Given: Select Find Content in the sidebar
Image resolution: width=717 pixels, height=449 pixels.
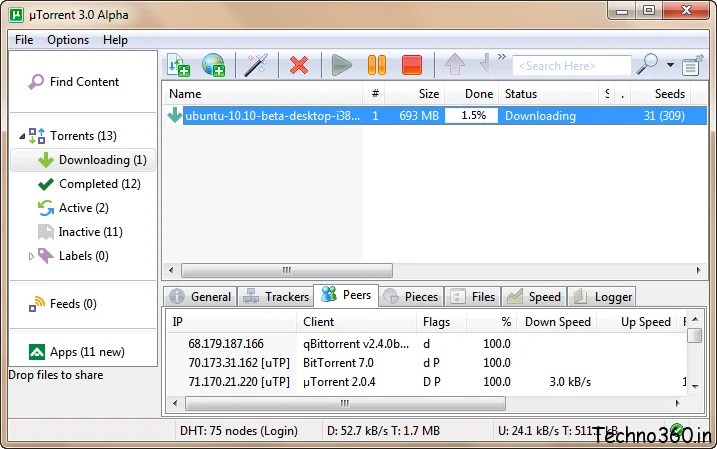Looking at the screenshot, I should click(x=74, y=82).
